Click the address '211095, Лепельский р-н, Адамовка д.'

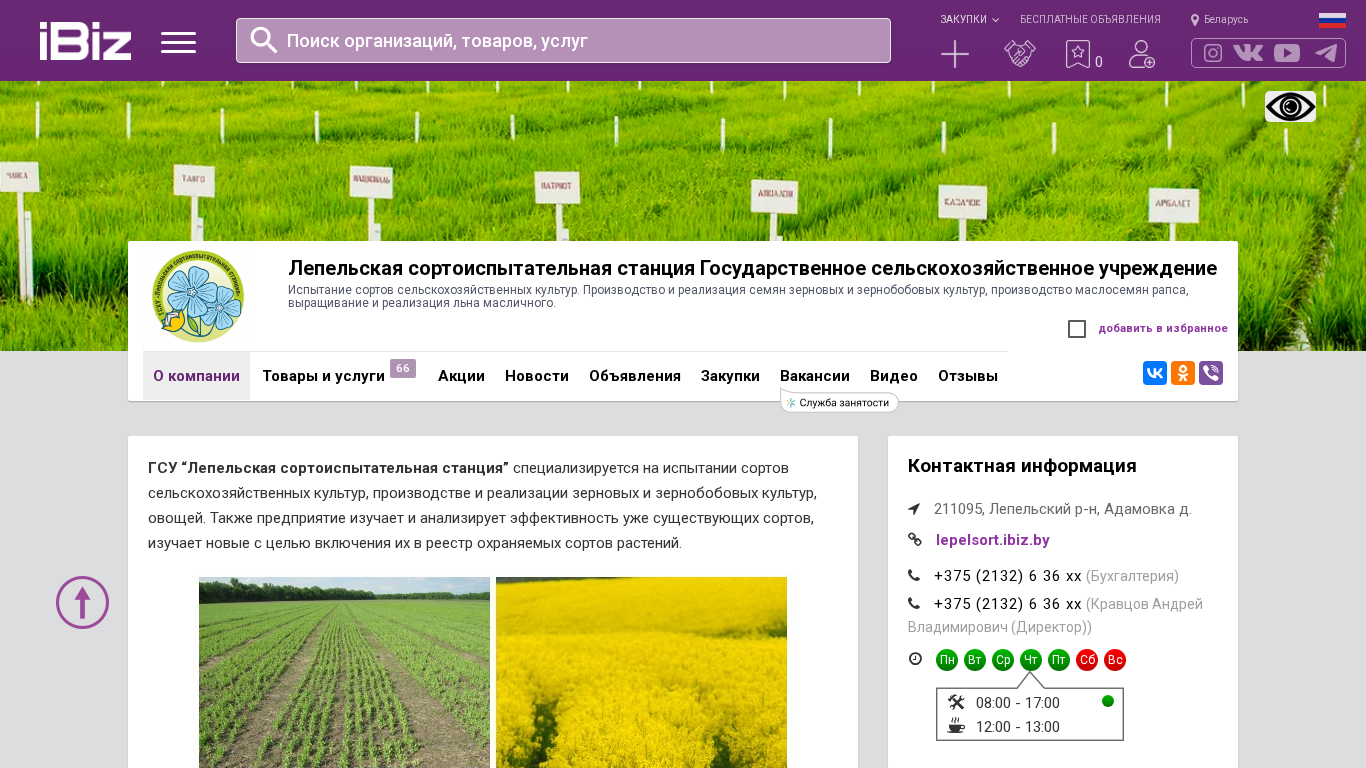click(x=1063, y=509)
